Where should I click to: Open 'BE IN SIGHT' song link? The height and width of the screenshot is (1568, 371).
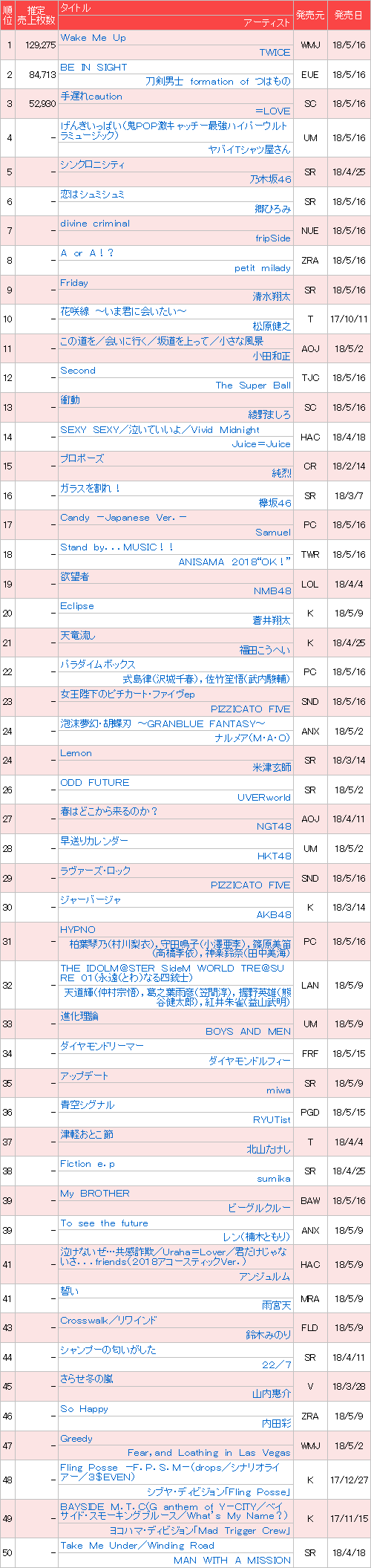[x=93, y=67]
